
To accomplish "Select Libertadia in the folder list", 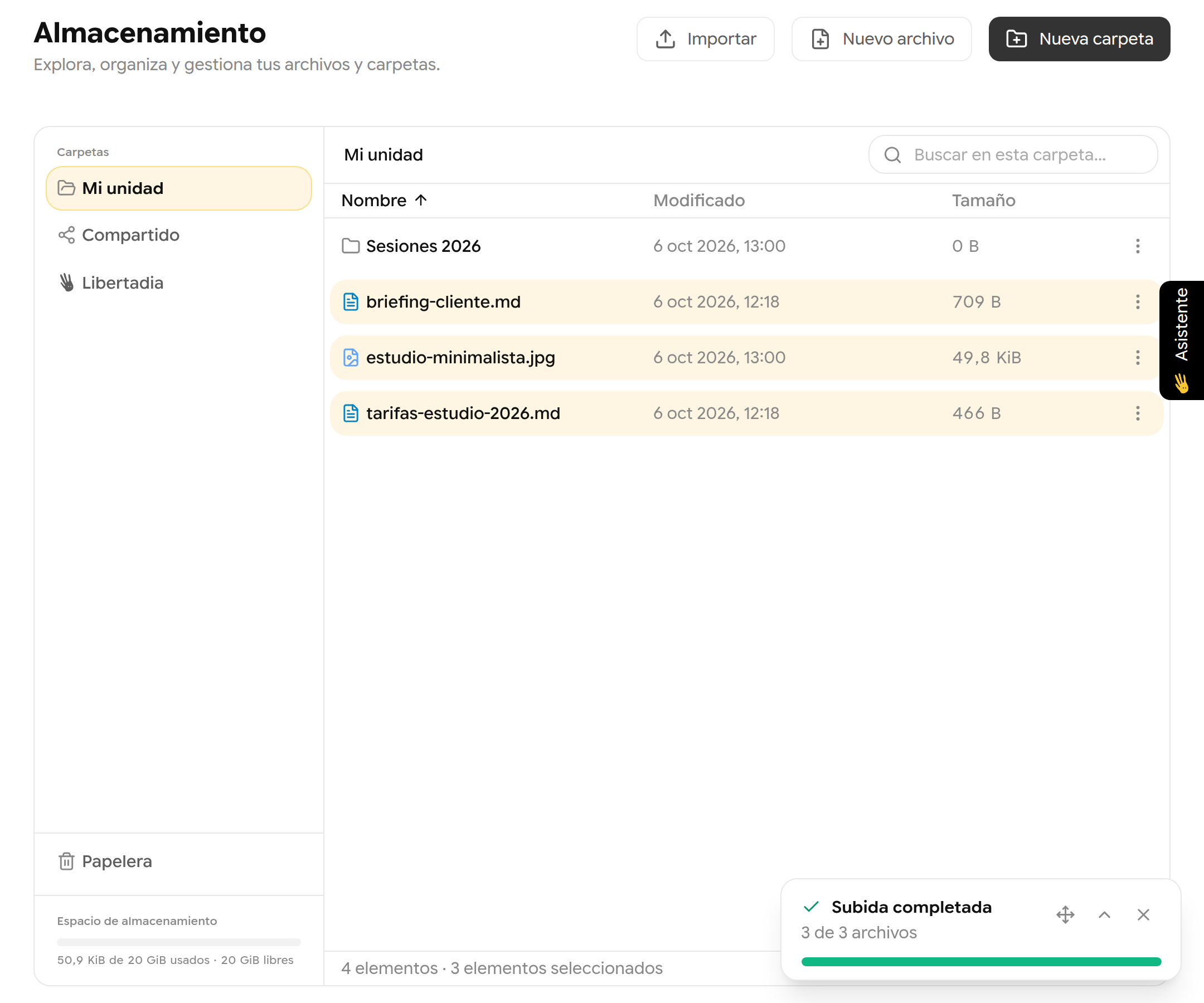I will [179, 283].
